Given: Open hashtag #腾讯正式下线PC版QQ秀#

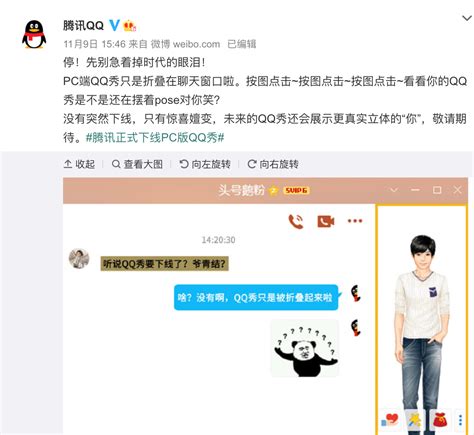Looking at the screenshot, I should point(155,137).
